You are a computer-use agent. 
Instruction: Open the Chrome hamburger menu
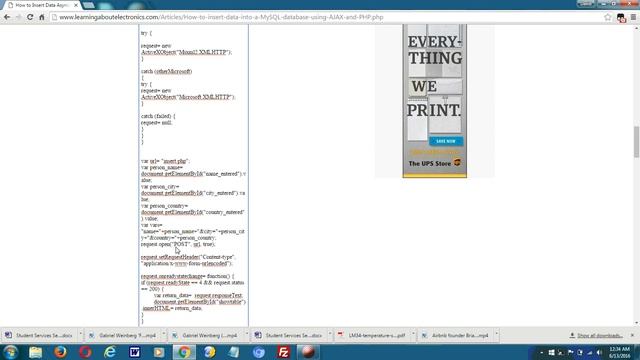click(x=633, y=17)
